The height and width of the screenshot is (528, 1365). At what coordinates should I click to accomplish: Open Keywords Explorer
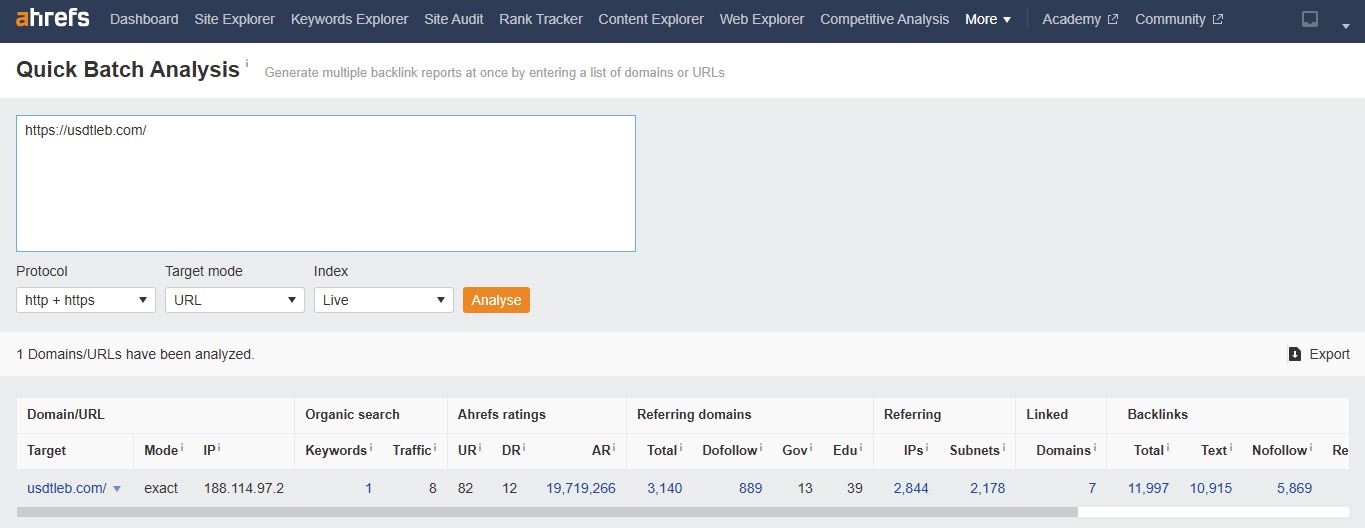point(349,19)
